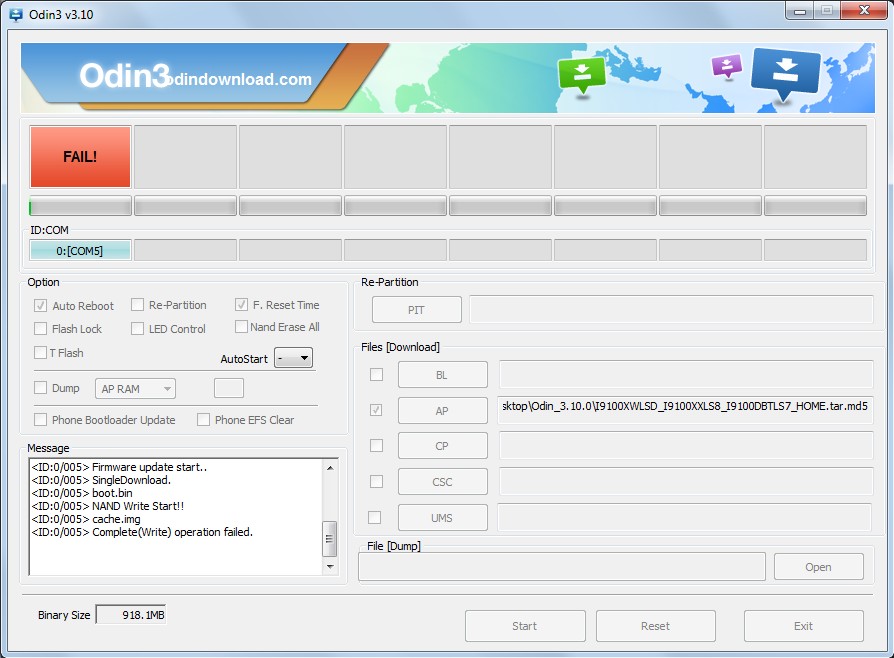Click the purple download bubble banner icon
The image size is (894, 658).
pyautogui.click(x=726, y=66)
